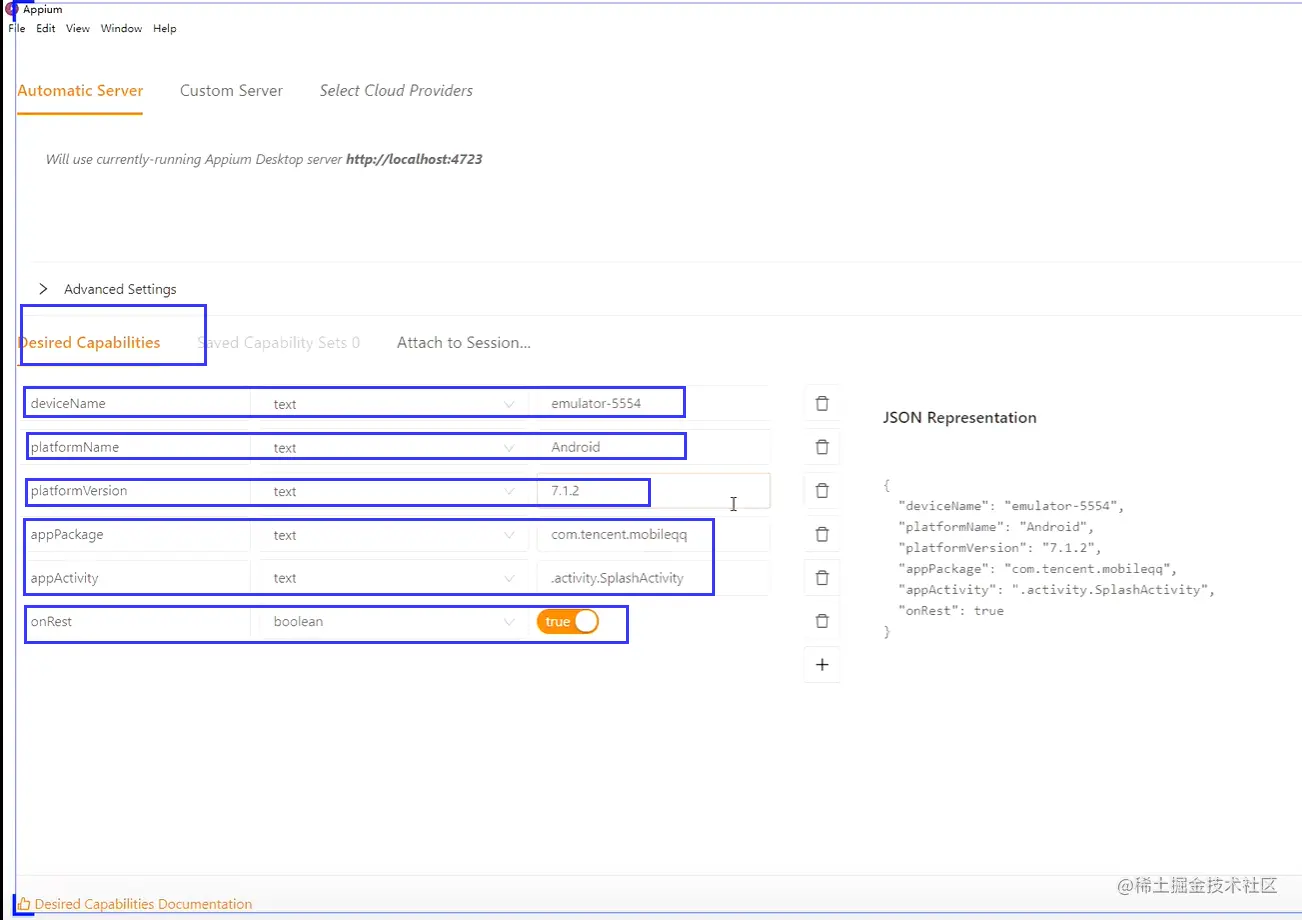Click the Android value field
Viewport: 1302px width, 920px height.
point(653,447)
